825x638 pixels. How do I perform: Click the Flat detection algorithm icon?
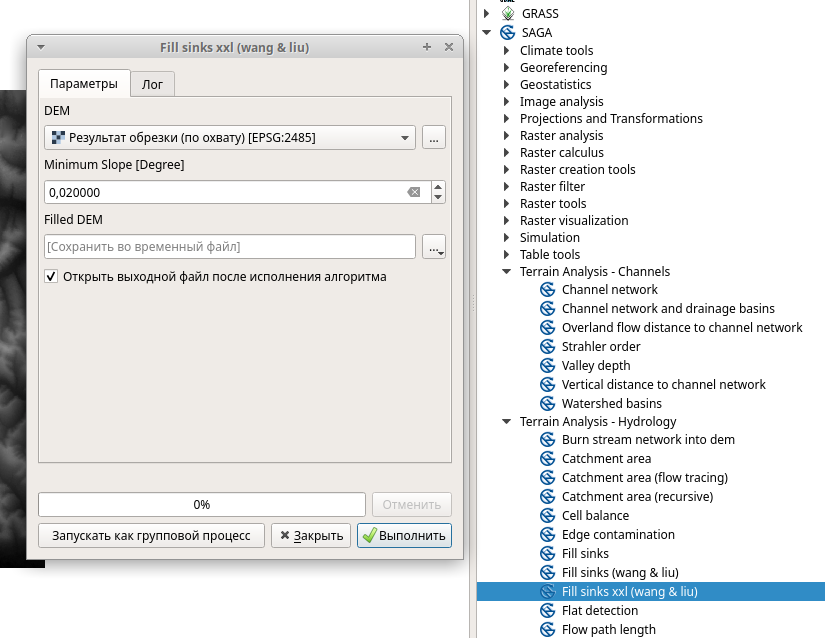point(547,611)
